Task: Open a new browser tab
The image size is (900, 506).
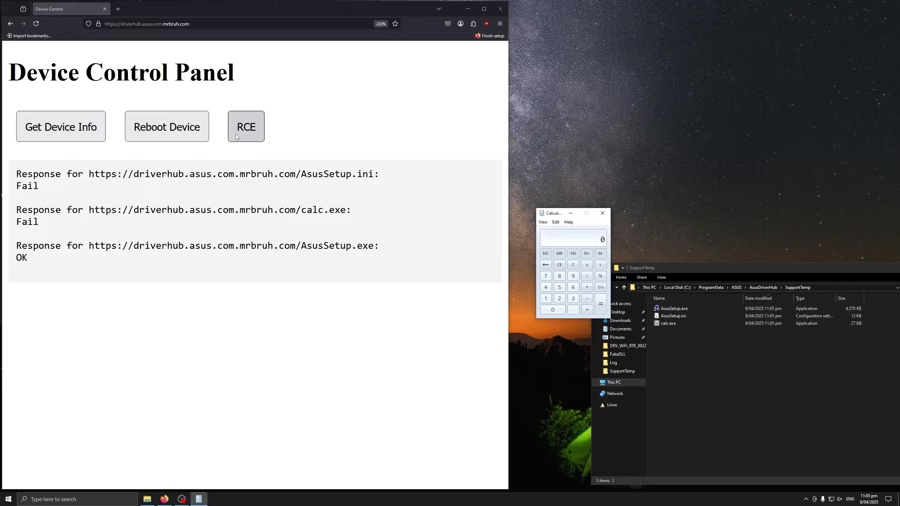Action: (x=118, y=9)
